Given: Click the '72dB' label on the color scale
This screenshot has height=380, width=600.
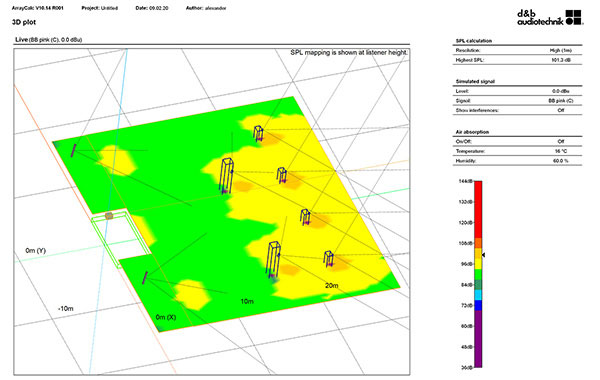Looking at the screenshot, I should (x=467, y=305).
